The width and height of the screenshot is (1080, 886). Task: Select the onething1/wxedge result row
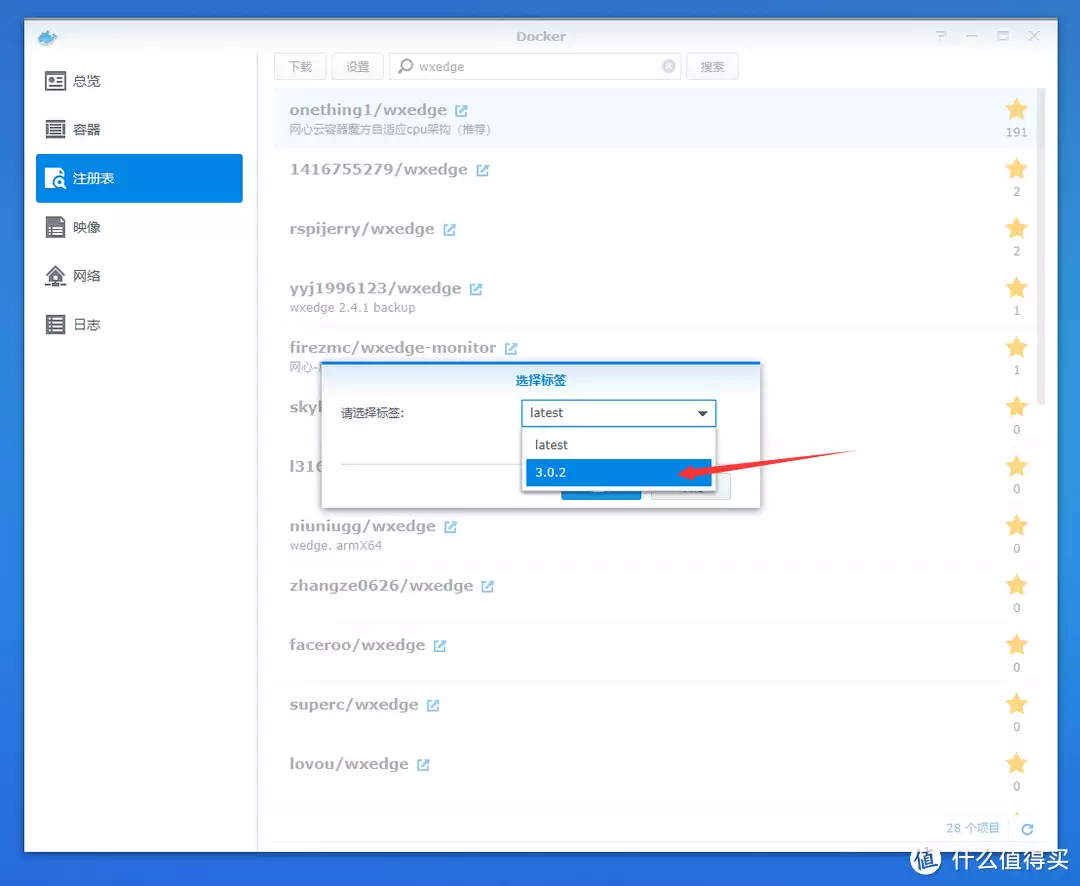coord(654,118)
